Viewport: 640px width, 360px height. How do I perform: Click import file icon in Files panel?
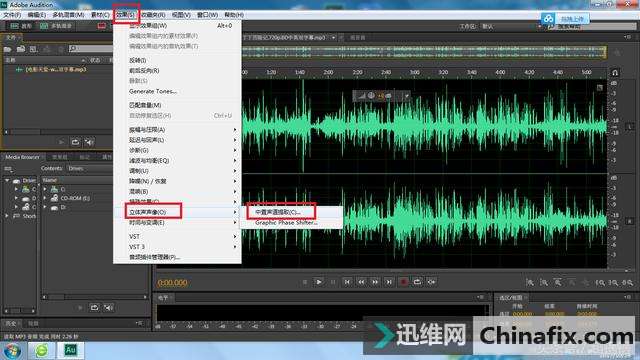(21, 49)
